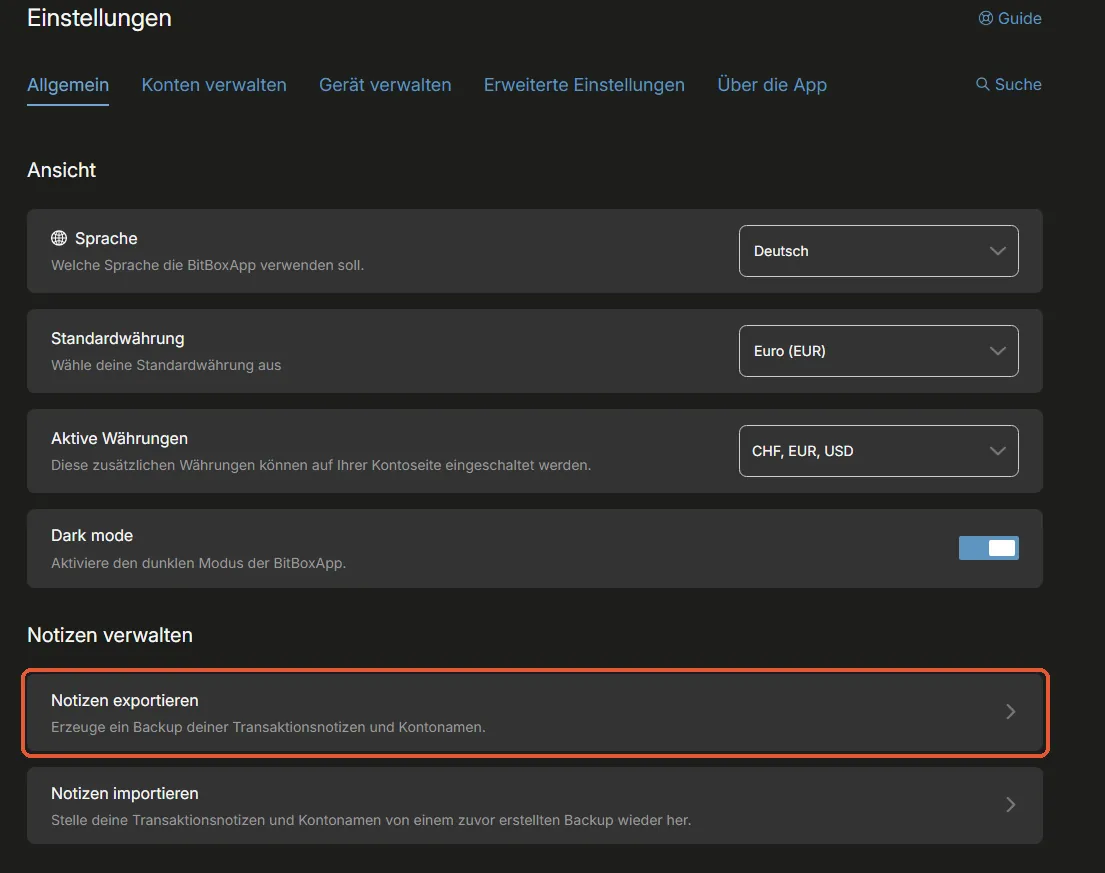Click the Einstellungen page title
The width and height of the screenshot is (1105, 873).
click(99, 18)
